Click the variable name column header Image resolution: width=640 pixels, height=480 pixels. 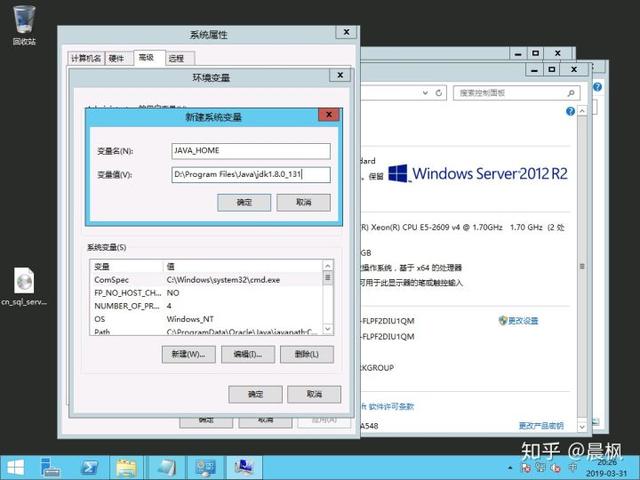[x=127, y=266]
